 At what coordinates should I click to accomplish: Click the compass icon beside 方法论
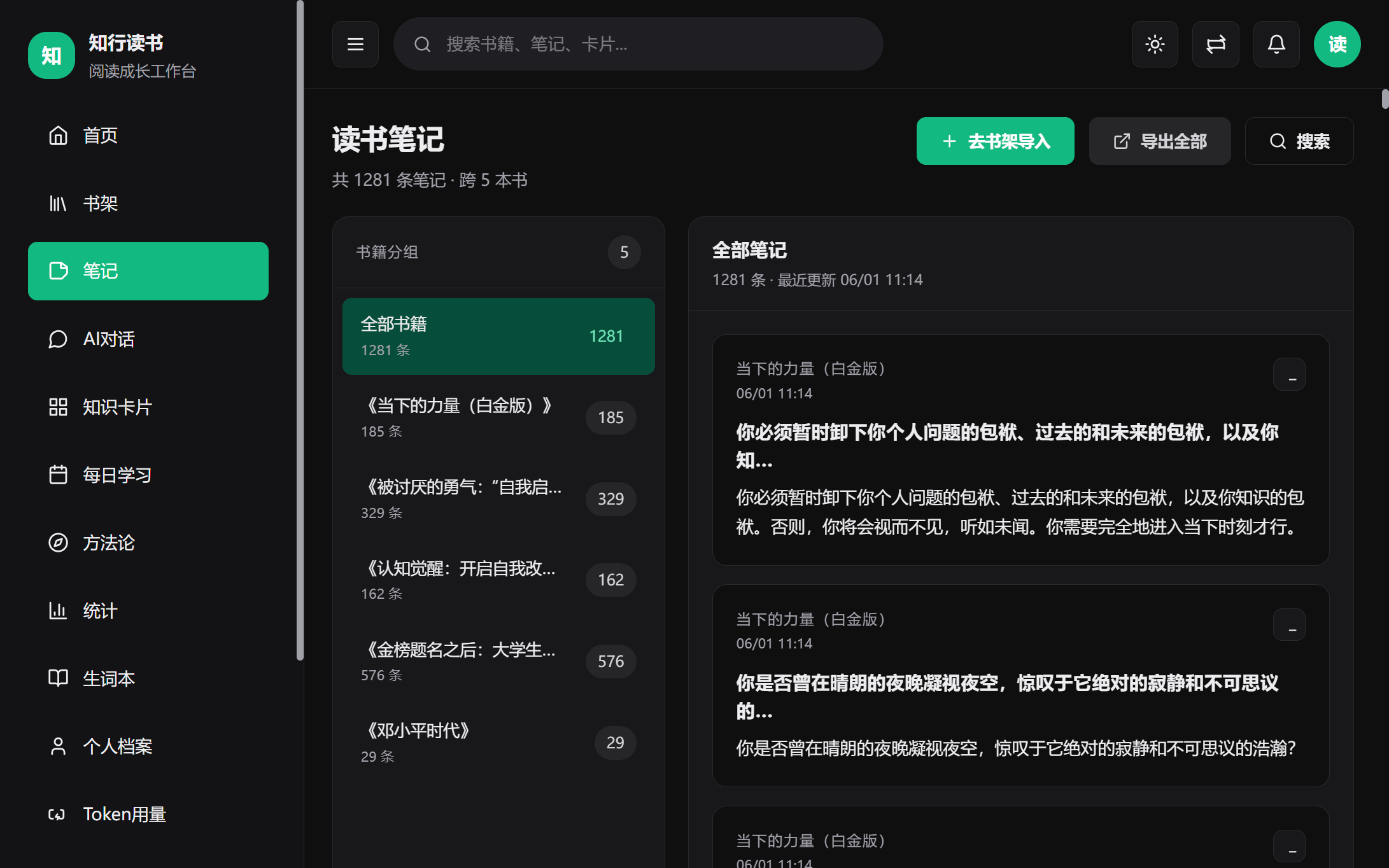(58, 543)
